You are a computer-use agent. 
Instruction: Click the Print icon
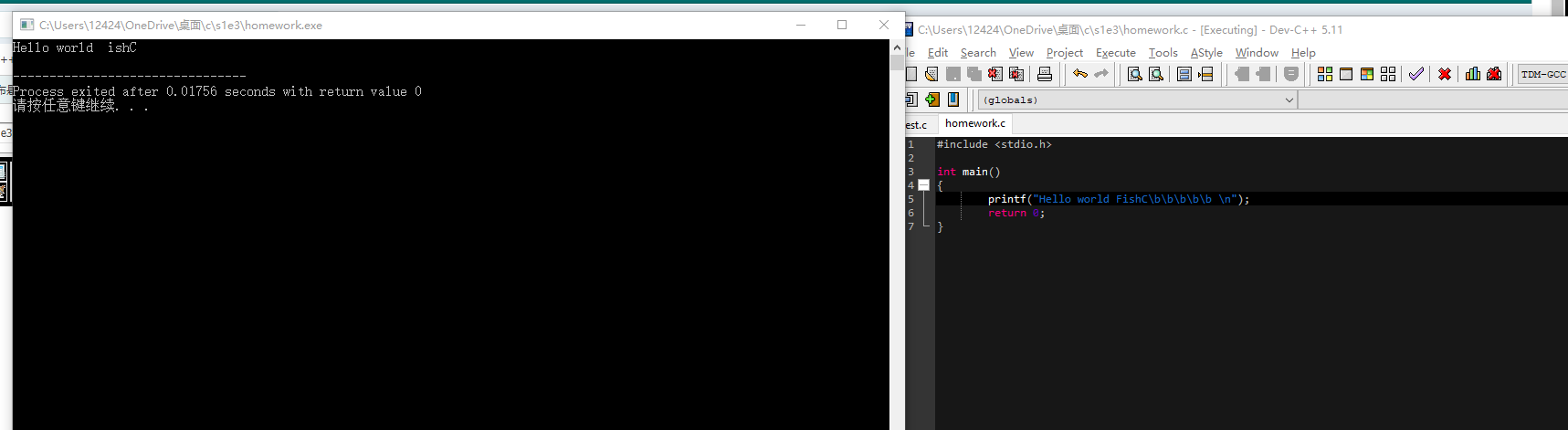click(x=1045, y=74)
